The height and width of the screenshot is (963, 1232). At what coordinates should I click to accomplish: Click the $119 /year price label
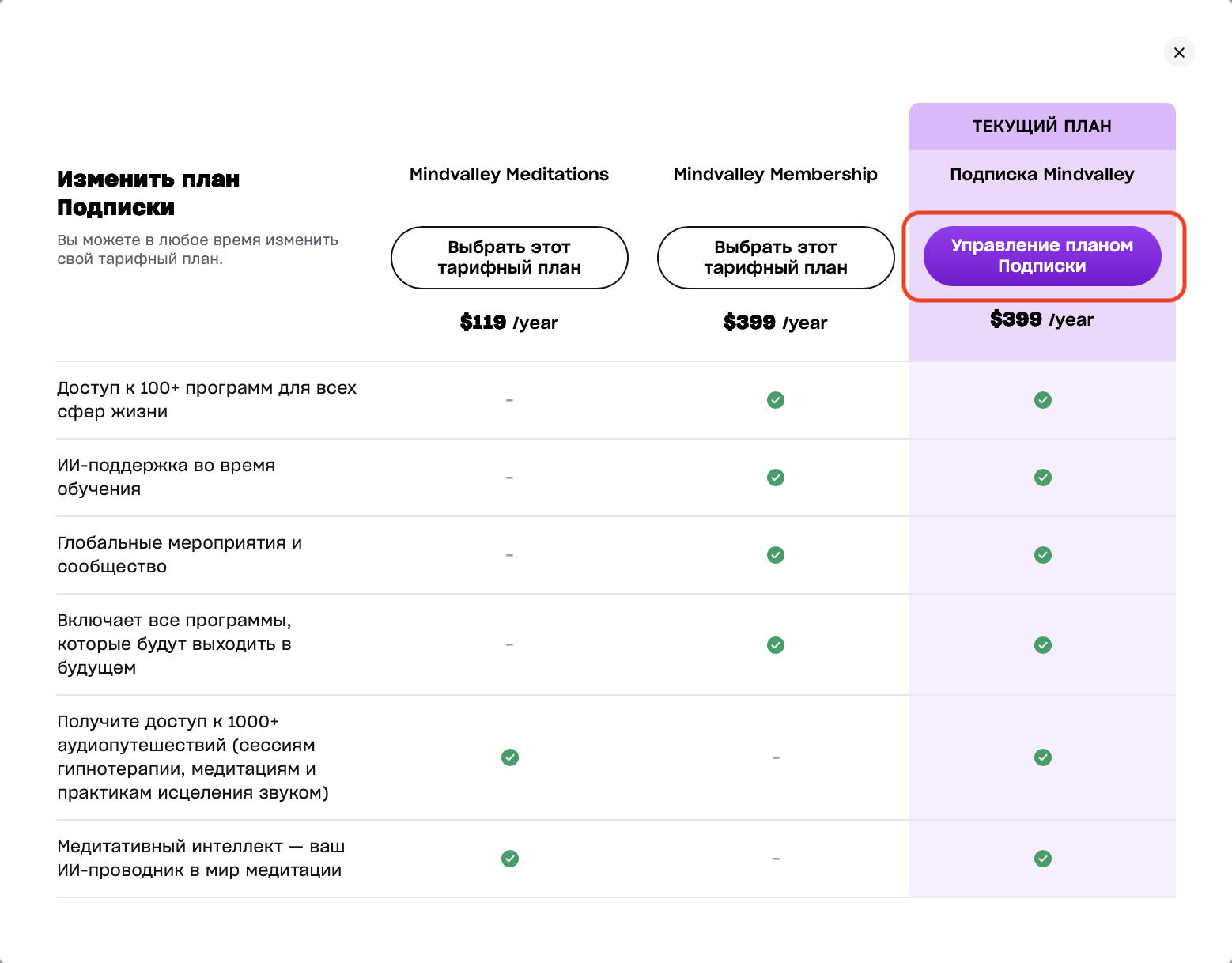point(509,323)
